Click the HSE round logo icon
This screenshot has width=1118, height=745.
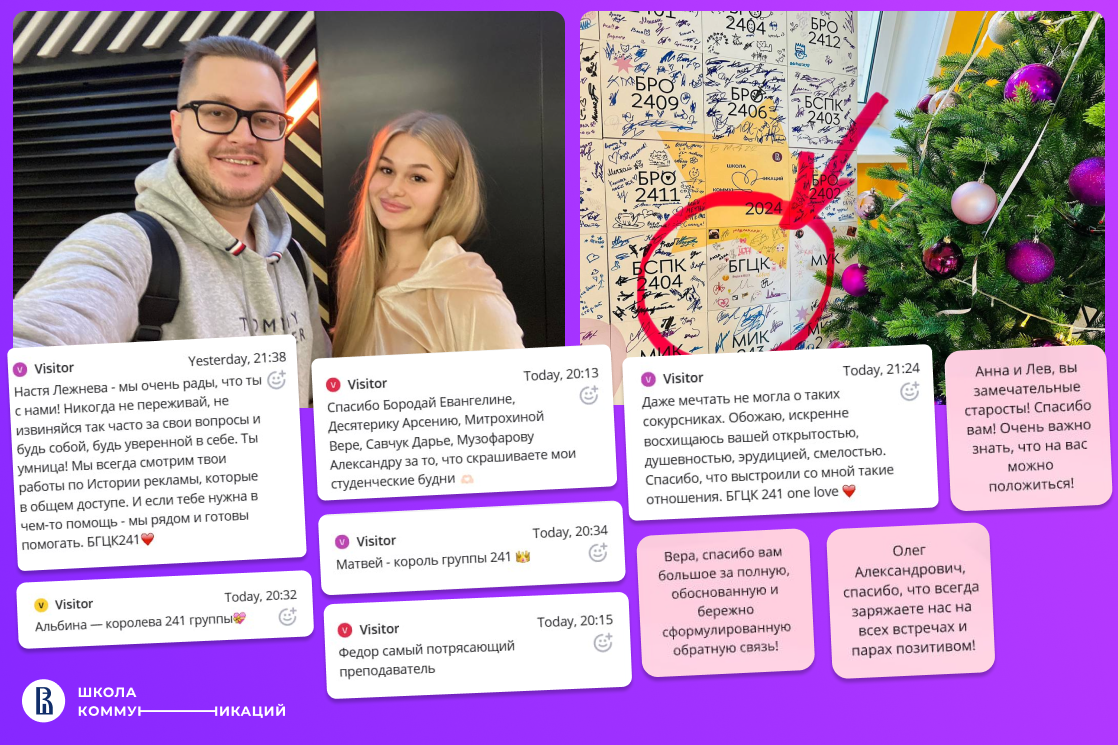tap(43, 701)
